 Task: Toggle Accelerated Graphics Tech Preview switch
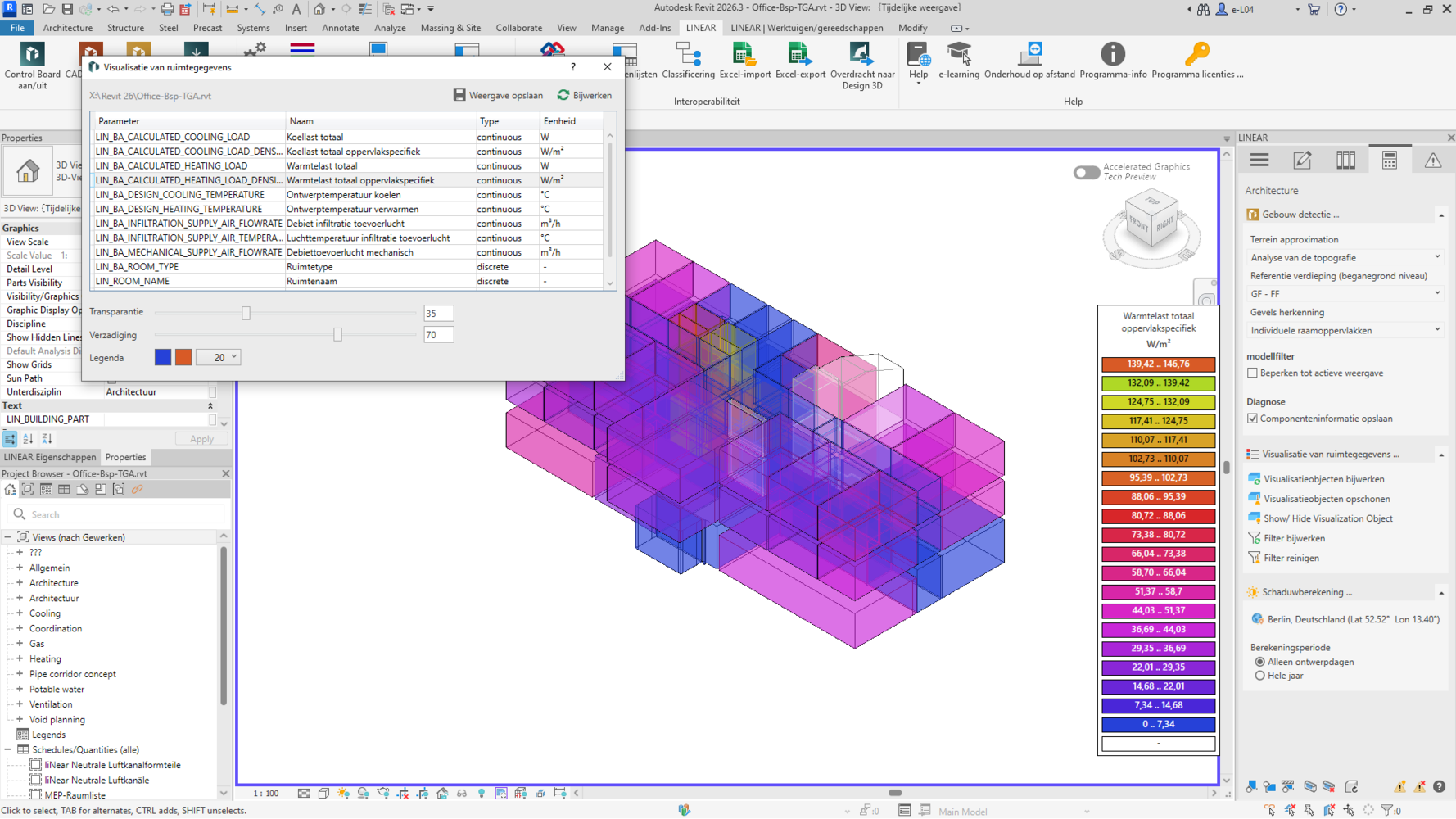click(1086, 172)
